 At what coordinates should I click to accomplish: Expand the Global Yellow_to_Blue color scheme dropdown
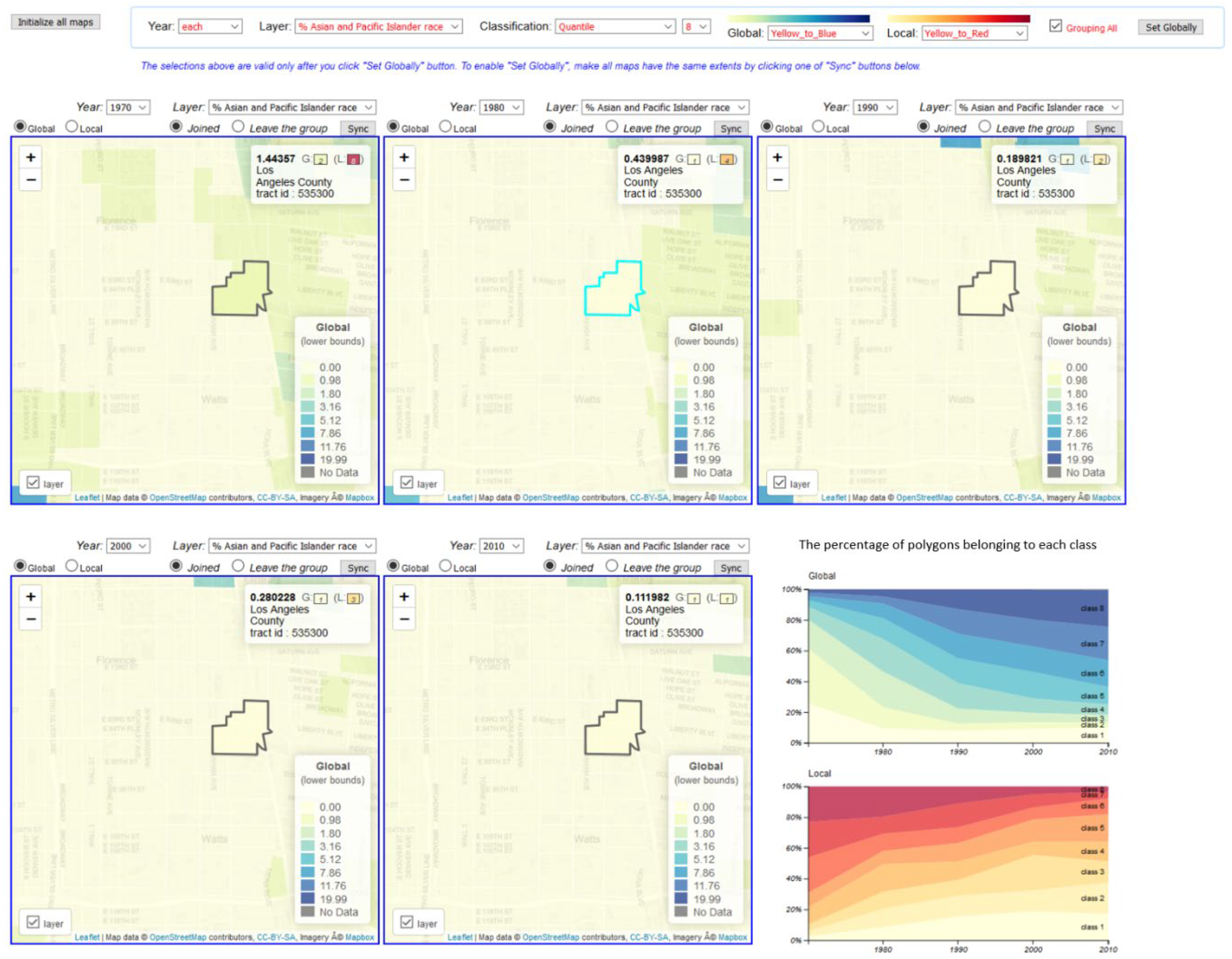[x=820, y=34]
